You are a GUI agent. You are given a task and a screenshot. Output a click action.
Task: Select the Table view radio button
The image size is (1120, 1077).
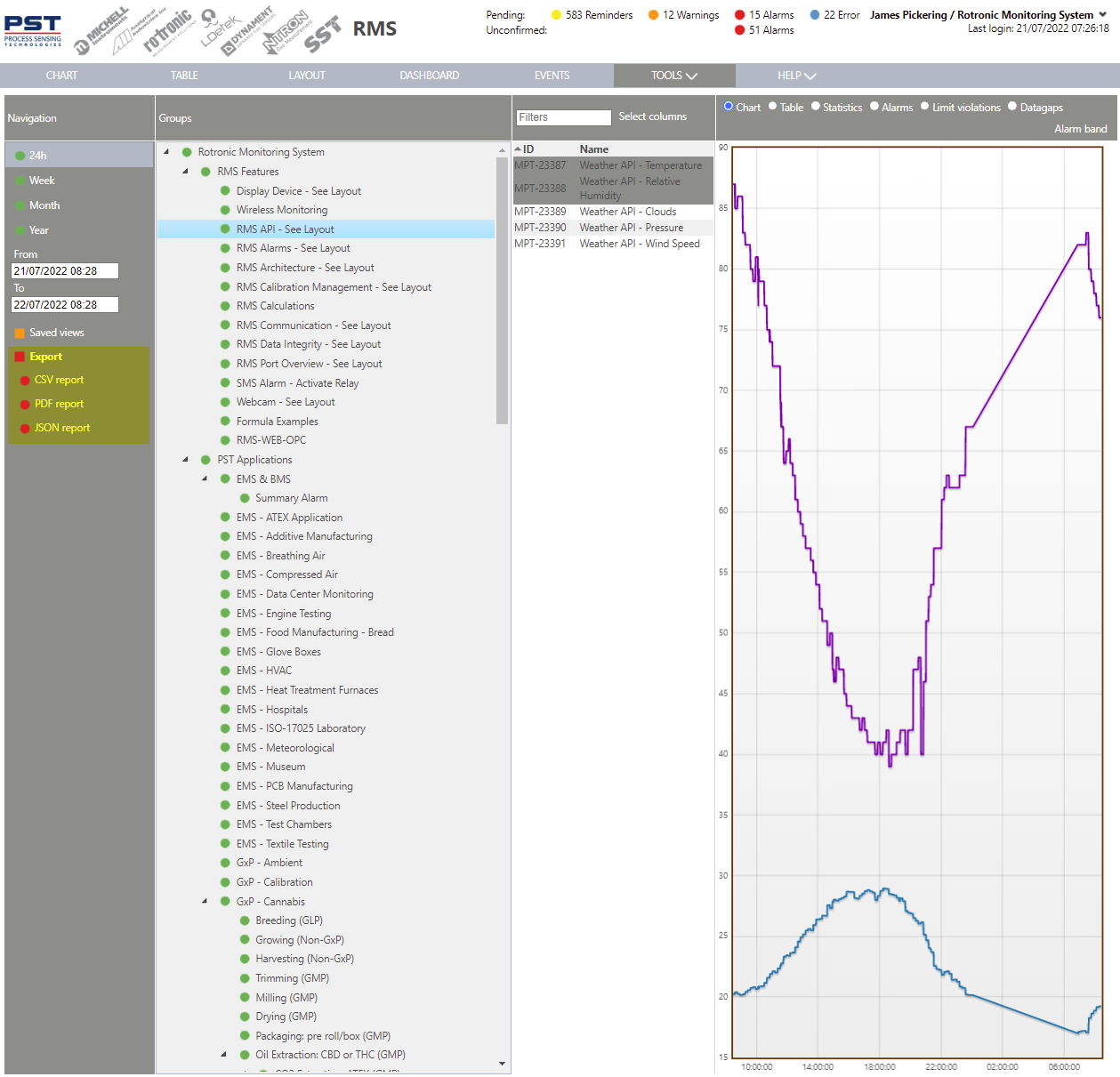pos(773,107)
